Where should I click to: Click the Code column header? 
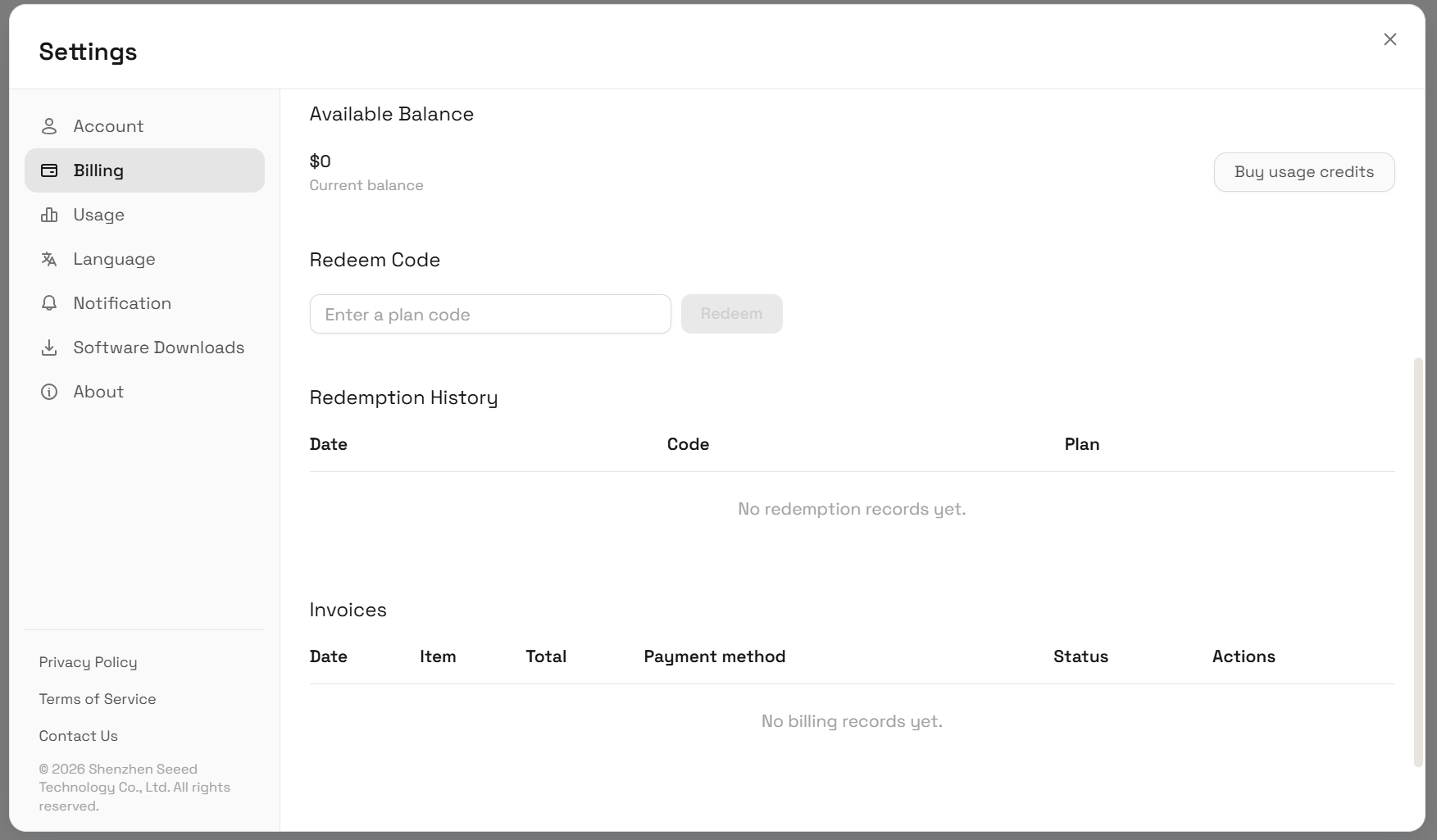pos(689,444)
